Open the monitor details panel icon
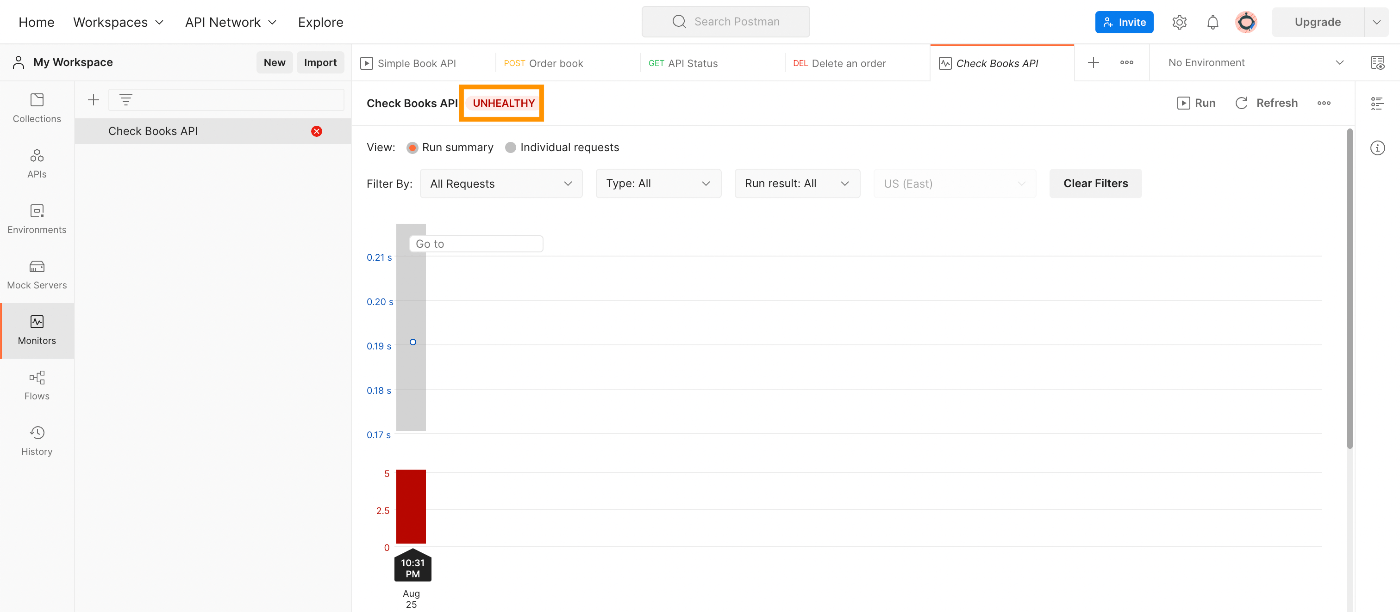 [1377, 103]
